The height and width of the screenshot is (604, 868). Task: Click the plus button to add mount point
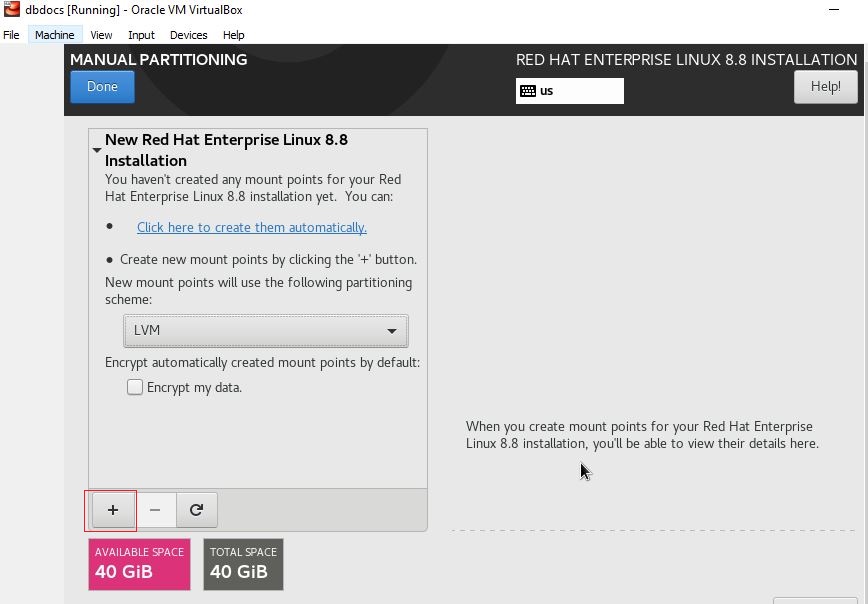[x=113, y=510]
